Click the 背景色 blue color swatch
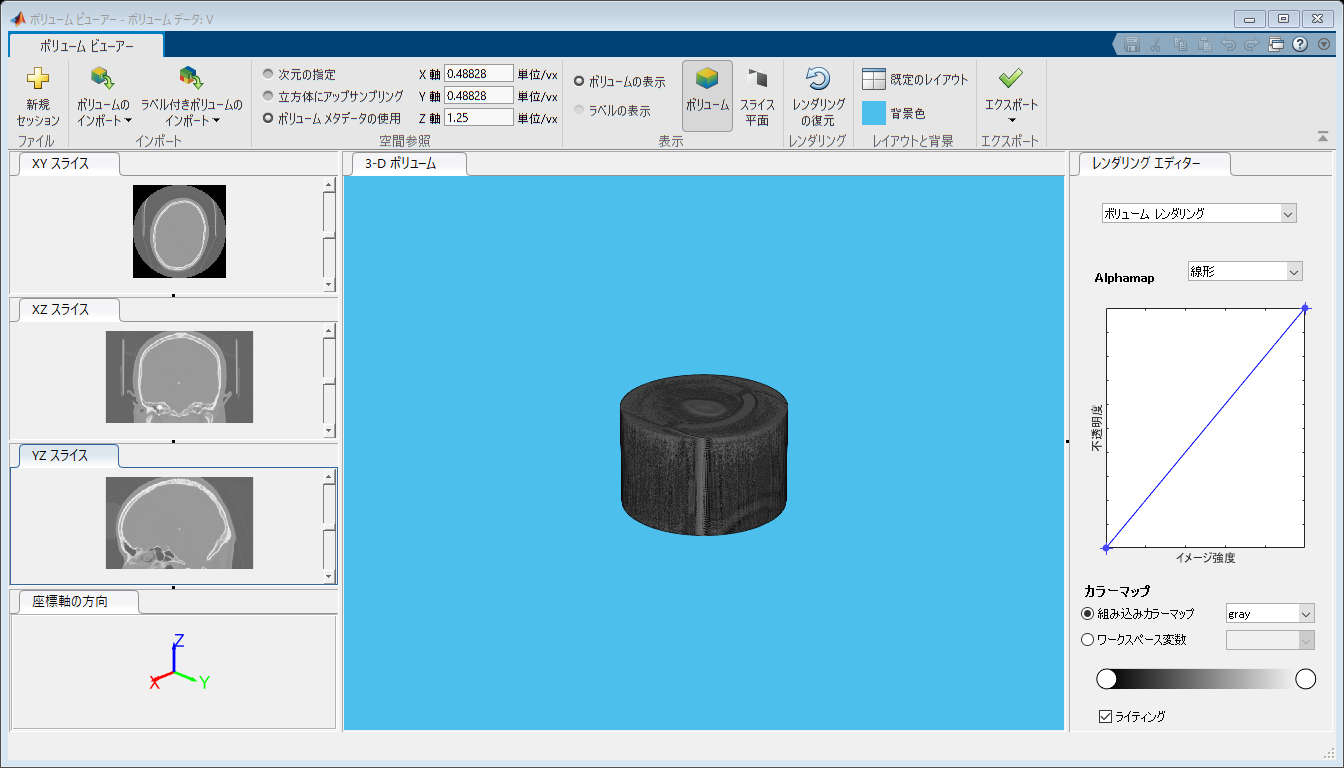The width and height of the screenshot is (1344, 768). 874,113
